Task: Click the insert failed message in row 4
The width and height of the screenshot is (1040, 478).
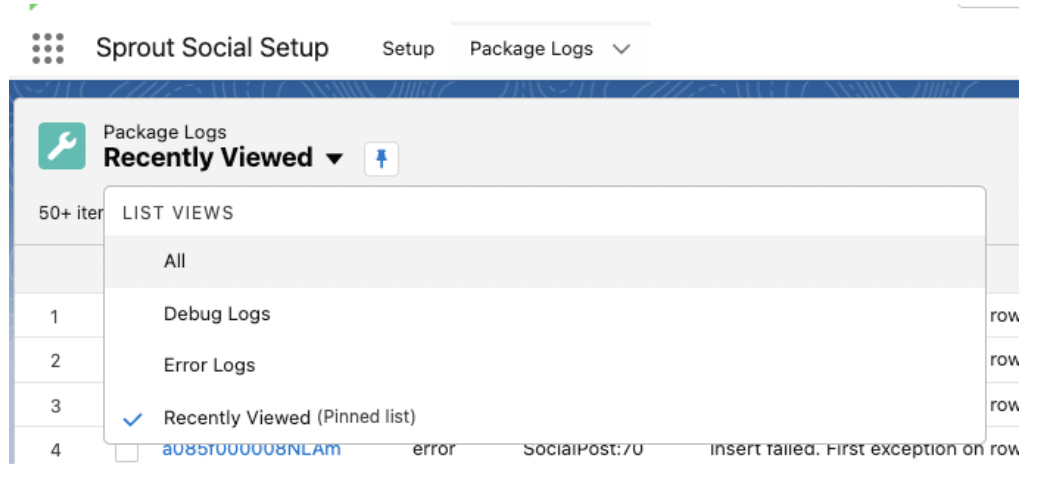Action: click(x=864, y=450)
